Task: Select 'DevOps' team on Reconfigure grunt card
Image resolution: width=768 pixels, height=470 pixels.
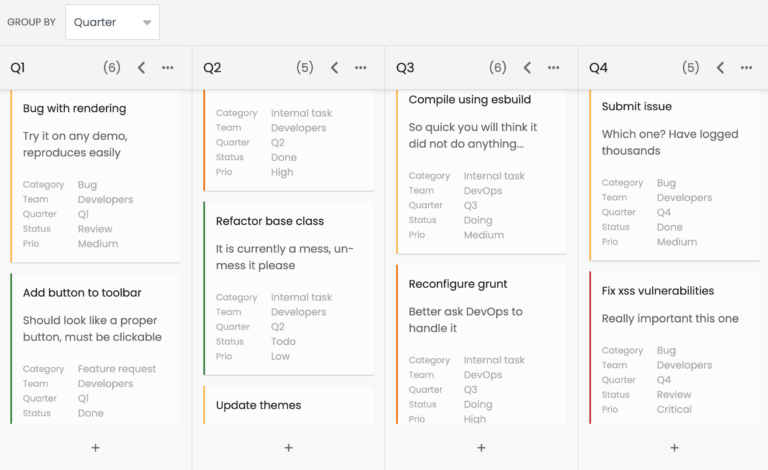Action: [x=482, y=375]
